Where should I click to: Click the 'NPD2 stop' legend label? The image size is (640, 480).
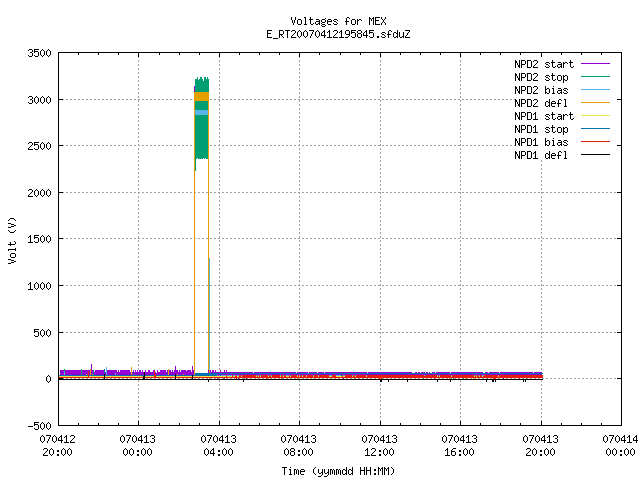click(x=541, y=77)
